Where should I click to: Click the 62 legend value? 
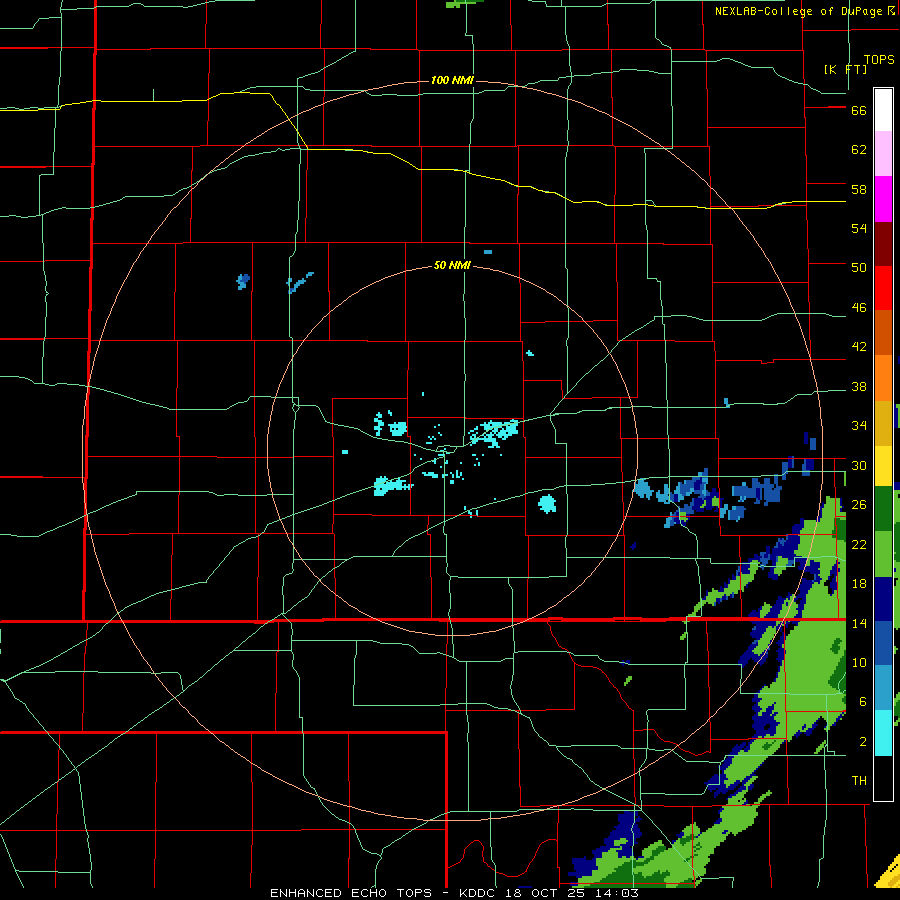click(x=859, y=150)
